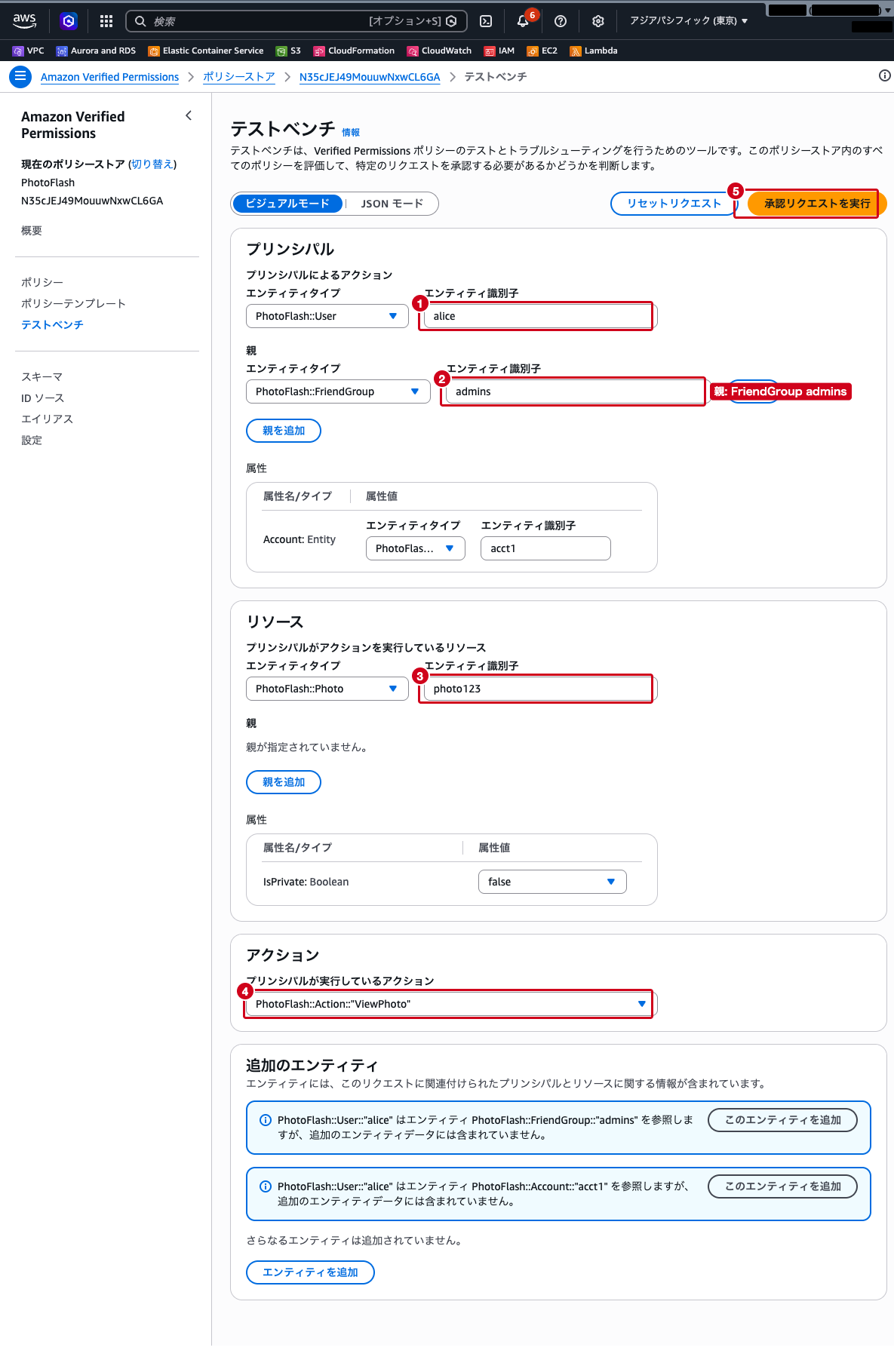Go to エイリアス in the sidebar
Viewport: 894px width, 1372px height.
[x=47, y=419]
